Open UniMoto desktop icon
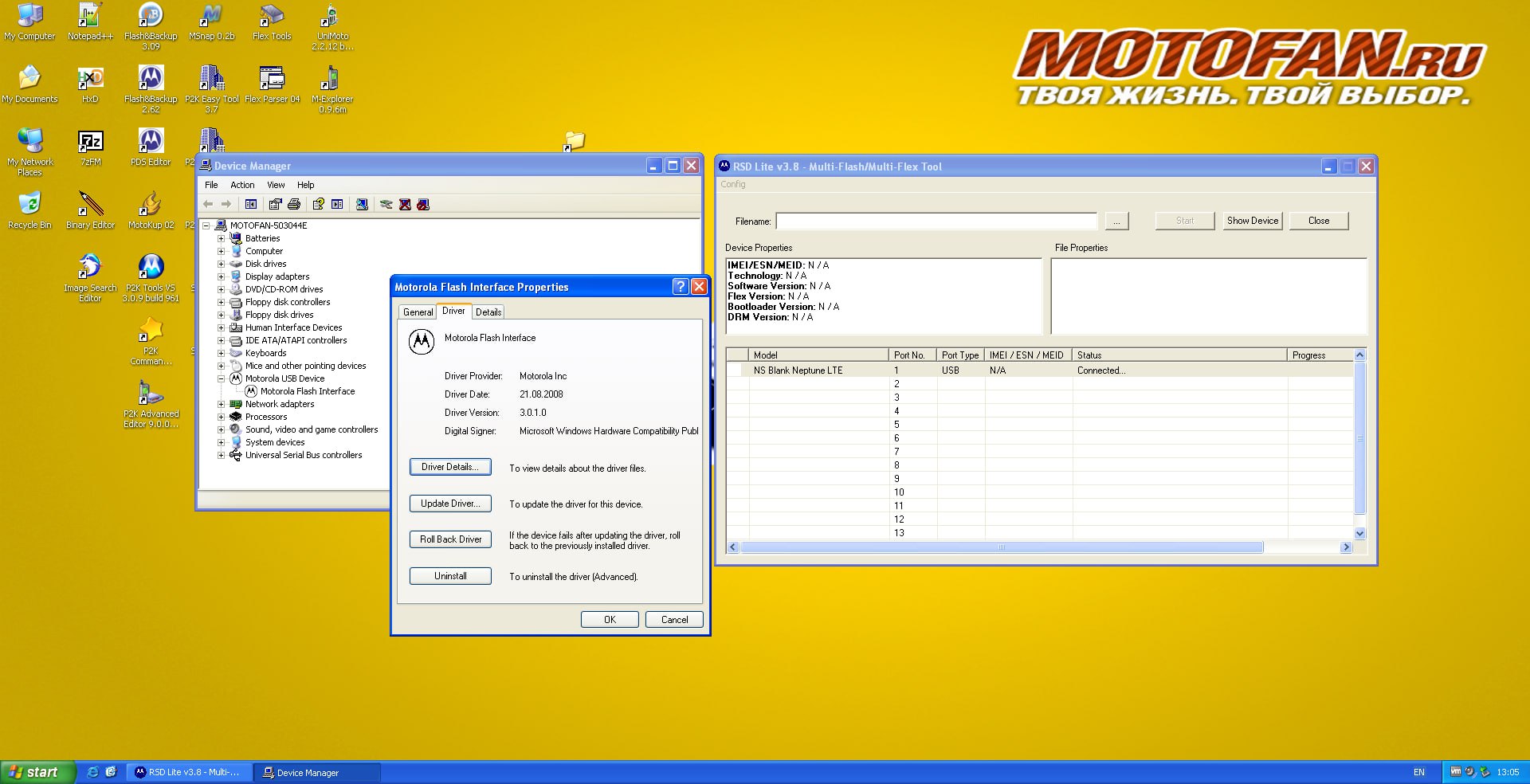The image size is (1530, 784). (x=332, y=26)
